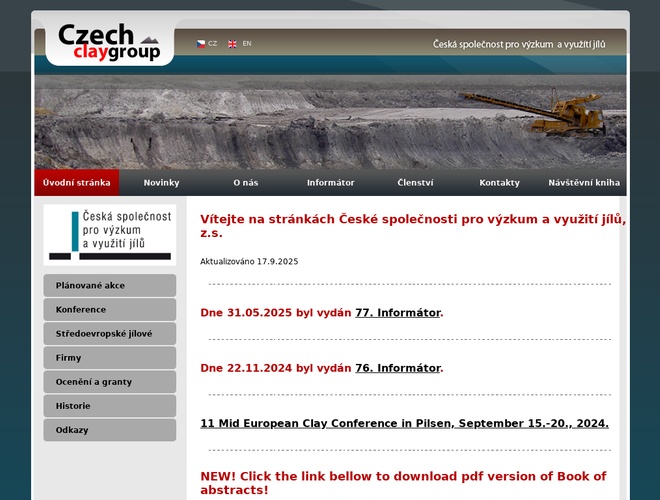
Task: Switch language to English via UK flag
Action: click(x=233, y=44)
